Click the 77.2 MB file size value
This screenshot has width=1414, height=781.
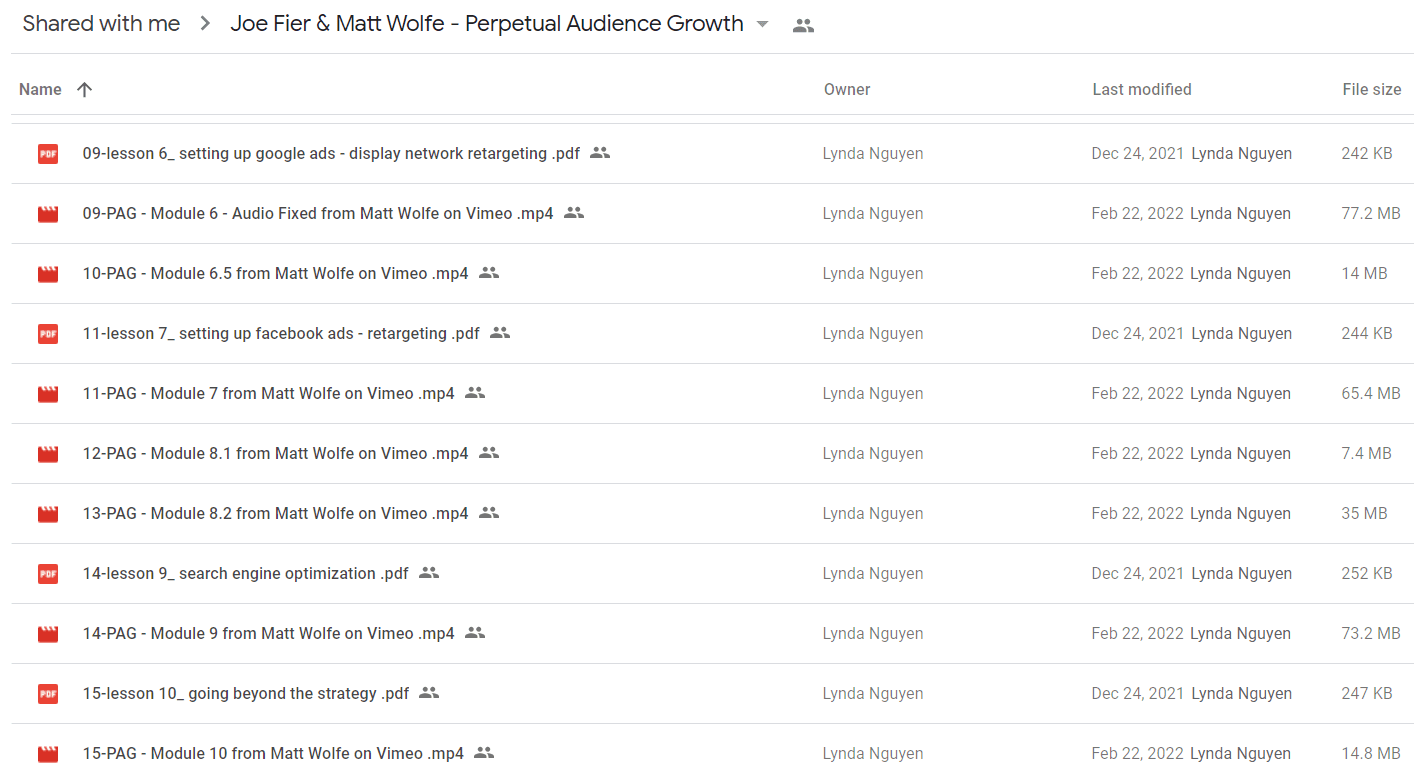point(1371,214)
